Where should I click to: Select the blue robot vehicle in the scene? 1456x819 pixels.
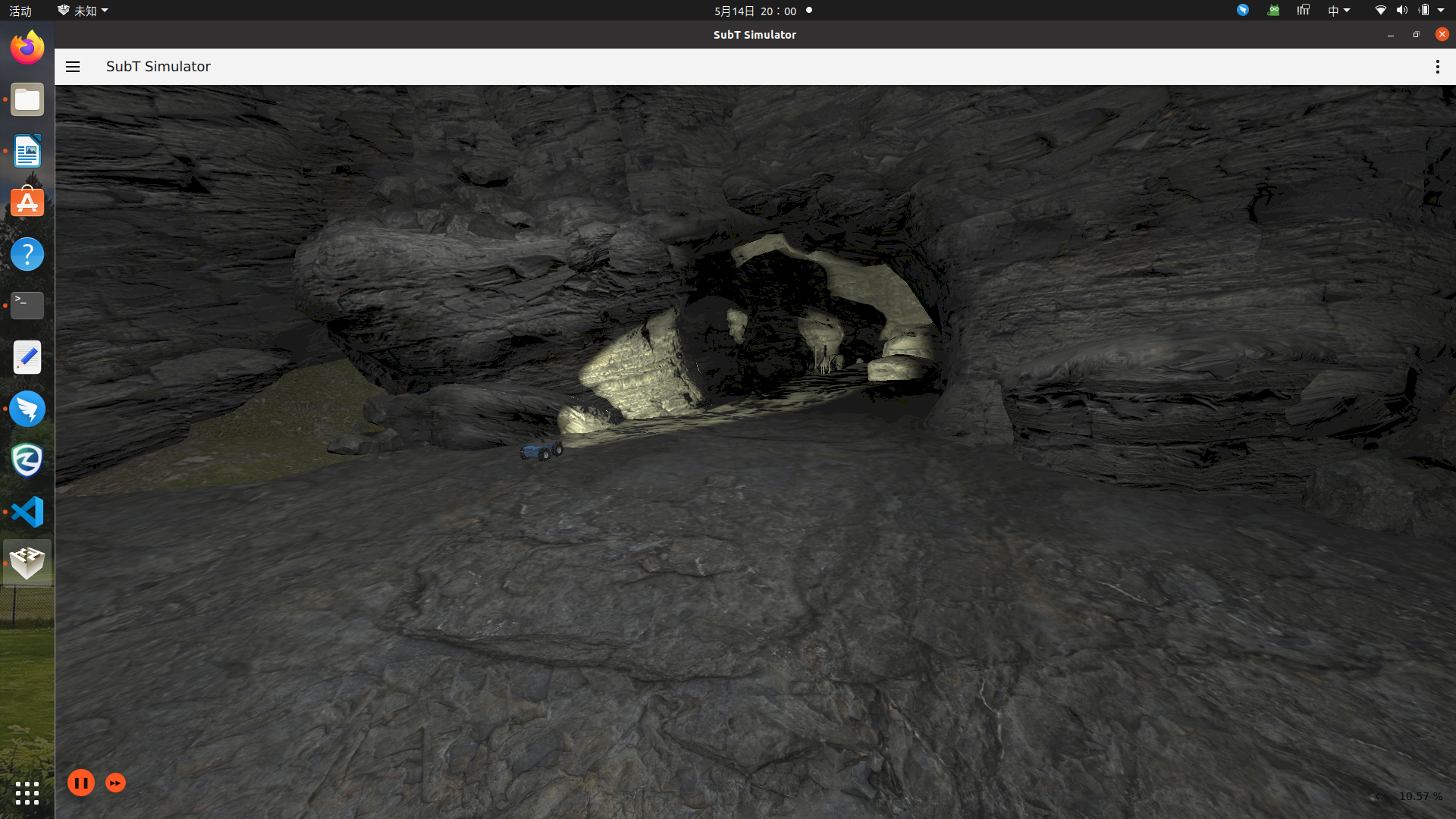coord(541,451)
